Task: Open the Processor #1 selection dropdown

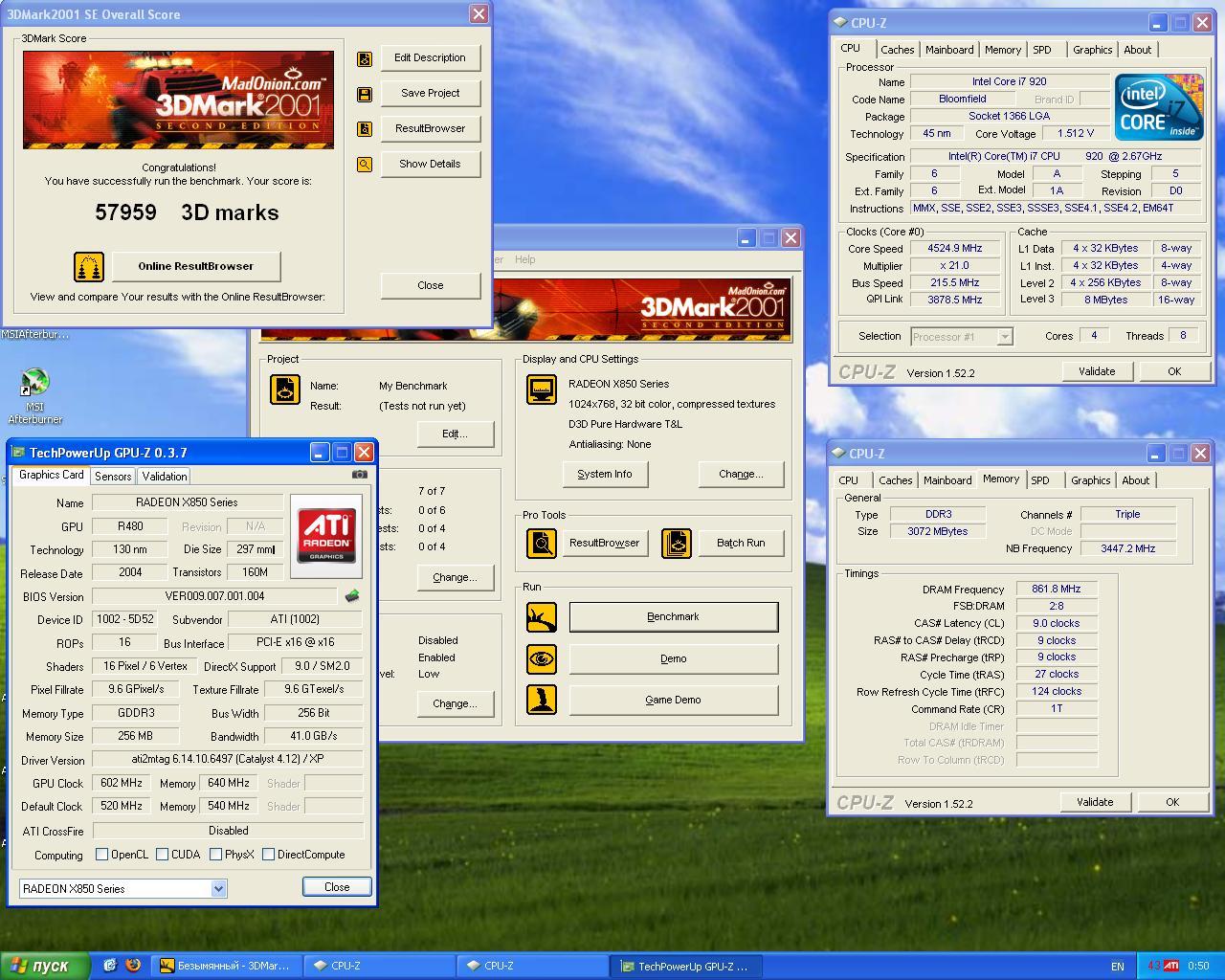Action: (1004, 337)
